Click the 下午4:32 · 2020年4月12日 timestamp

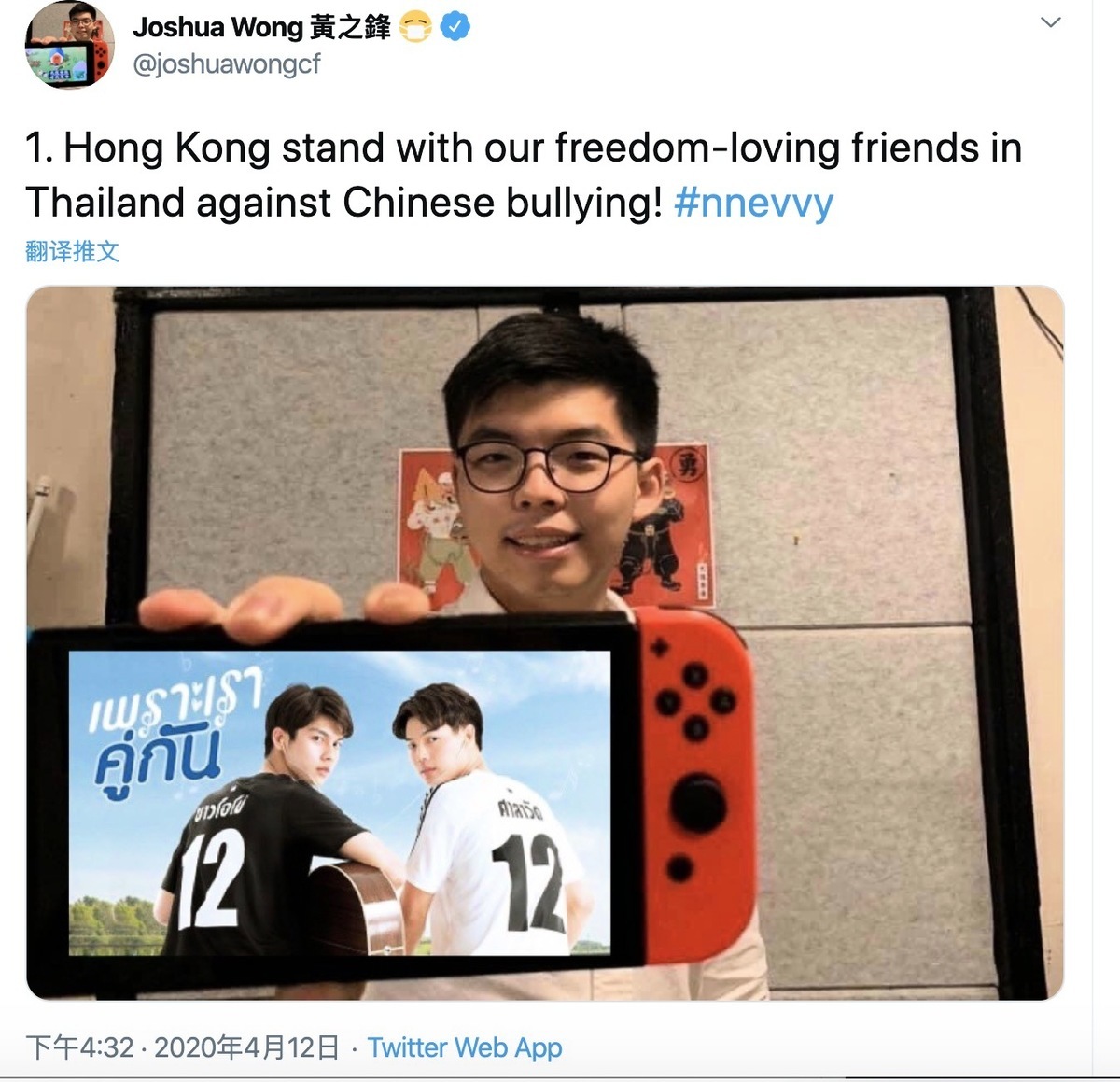click(183, 1047)
